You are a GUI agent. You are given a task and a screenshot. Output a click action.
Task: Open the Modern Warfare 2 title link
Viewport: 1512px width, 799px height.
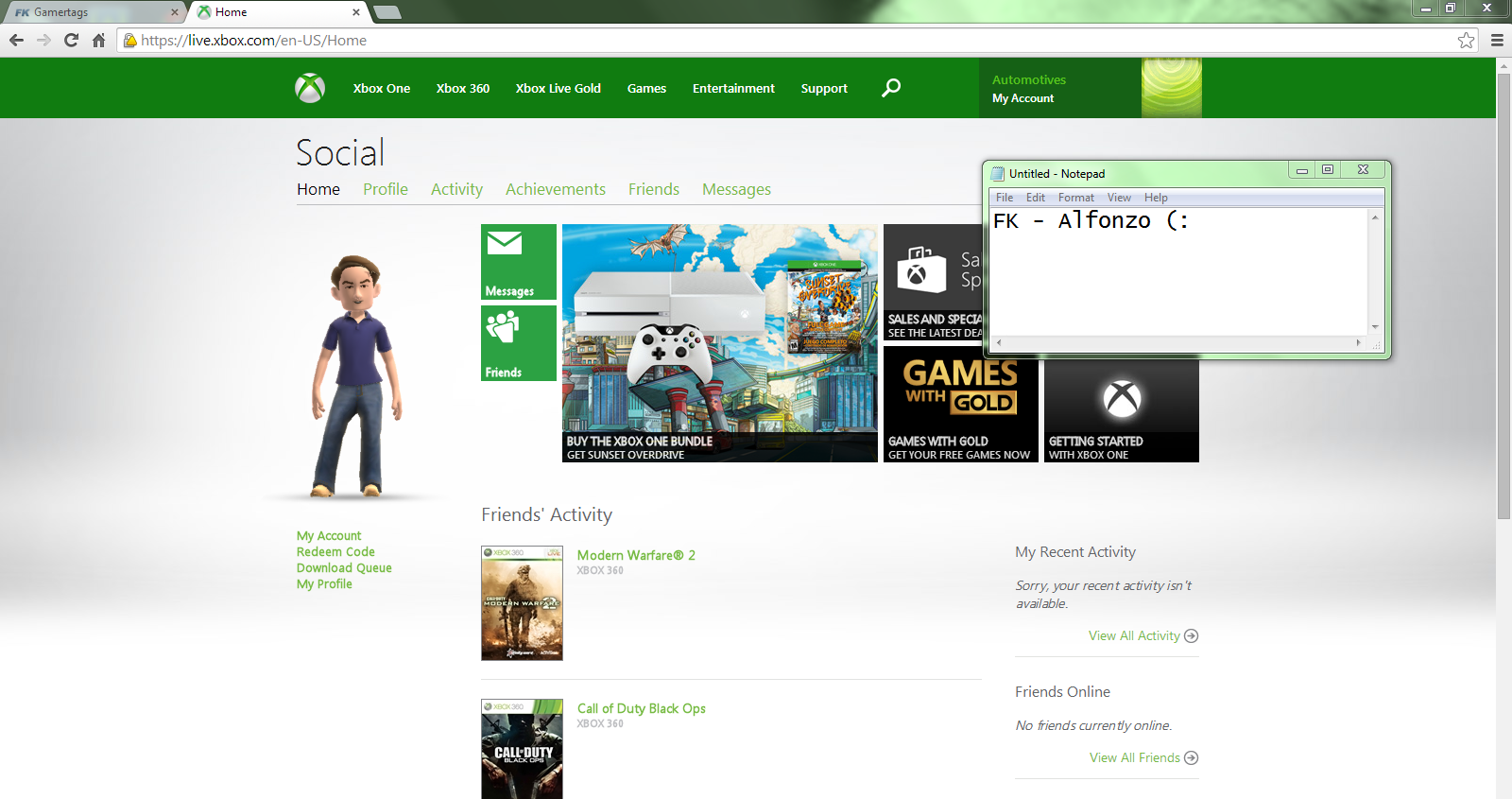636,555
